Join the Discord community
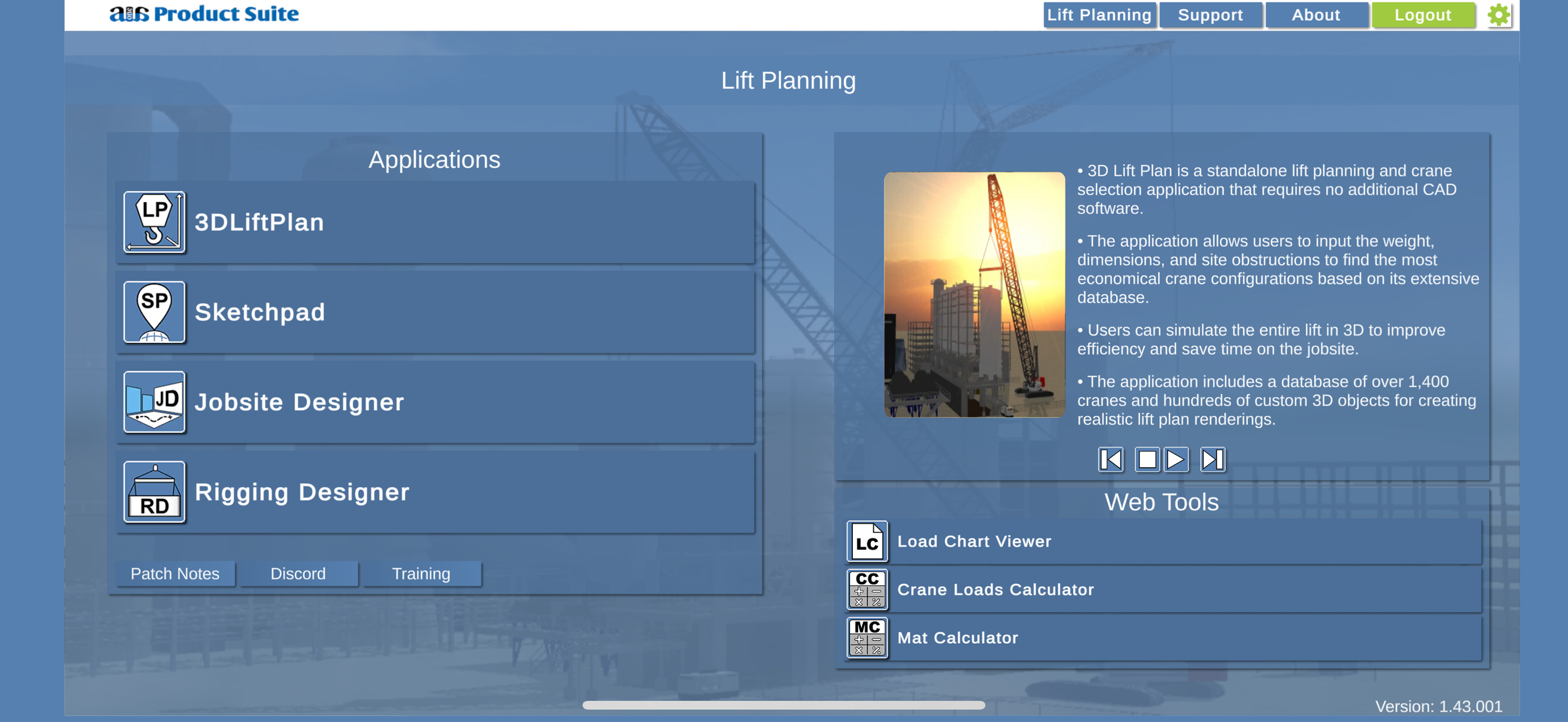 (x=299, y=573)
